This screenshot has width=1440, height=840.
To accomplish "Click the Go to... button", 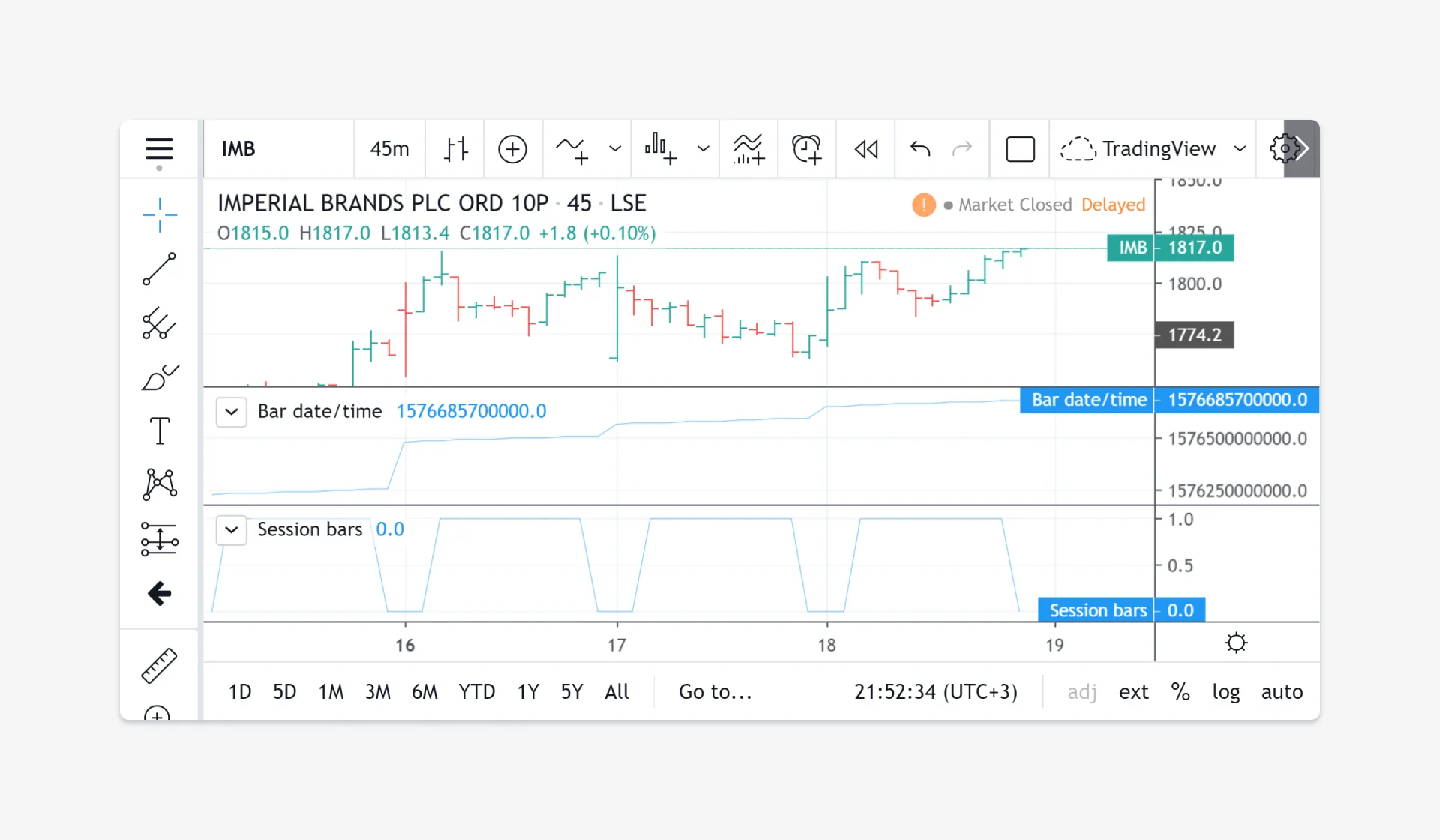I will coord(715,691).
